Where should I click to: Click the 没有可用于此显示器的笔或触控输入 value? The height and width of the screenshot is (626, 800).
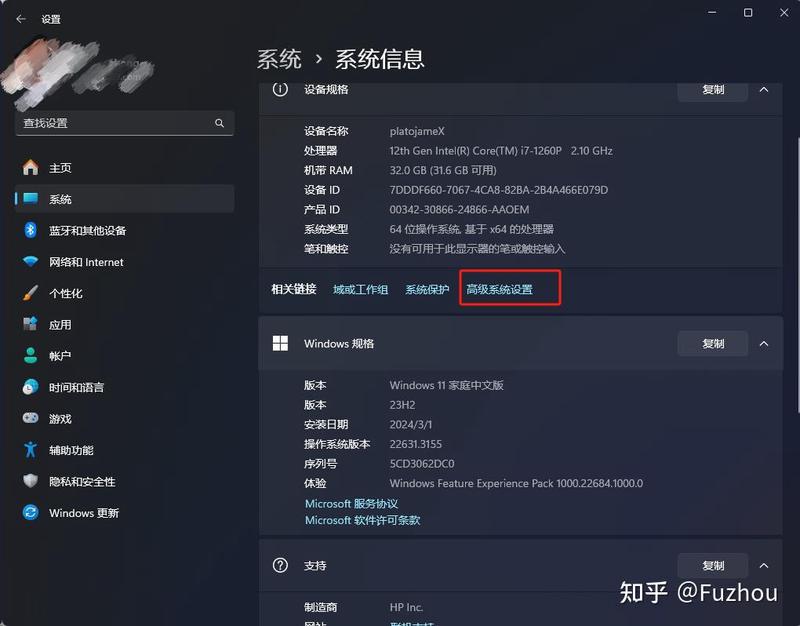point(477,248)
